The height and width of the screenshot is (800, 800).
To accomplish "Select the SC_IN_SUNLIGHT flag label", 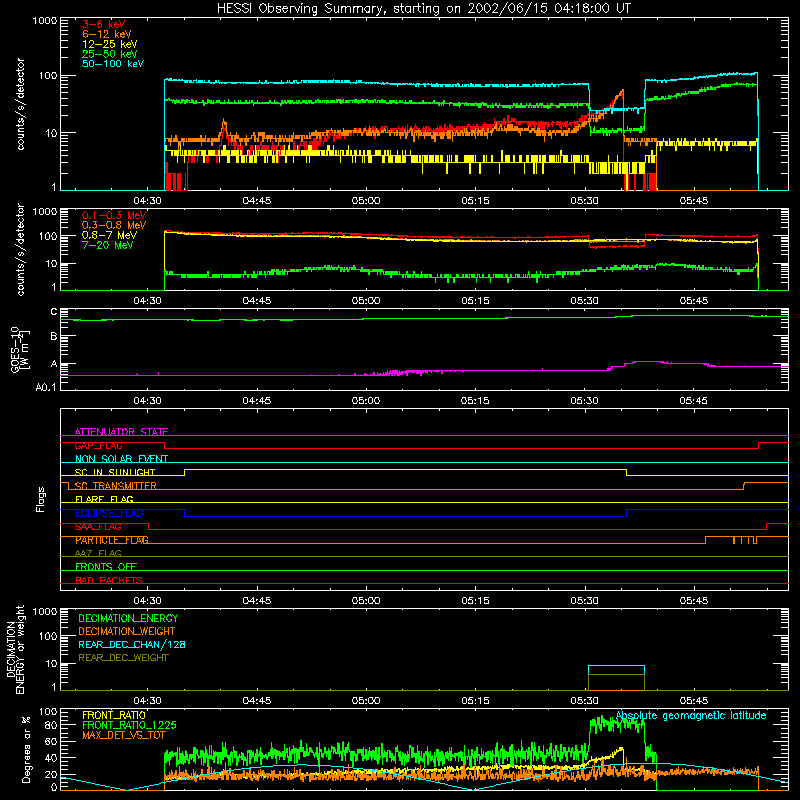I will click(115, 472).
